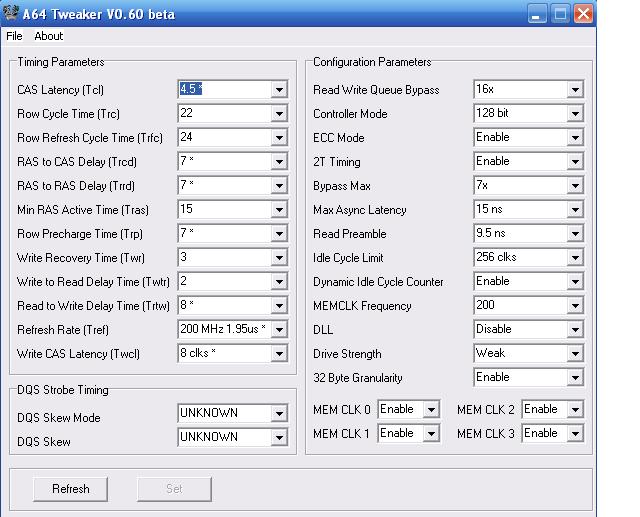Image resolution: width=640 pixels, height=517 pixels.
Task: Expand the MEM CLK 3 dropdown
Action: [x=575, y=433]
